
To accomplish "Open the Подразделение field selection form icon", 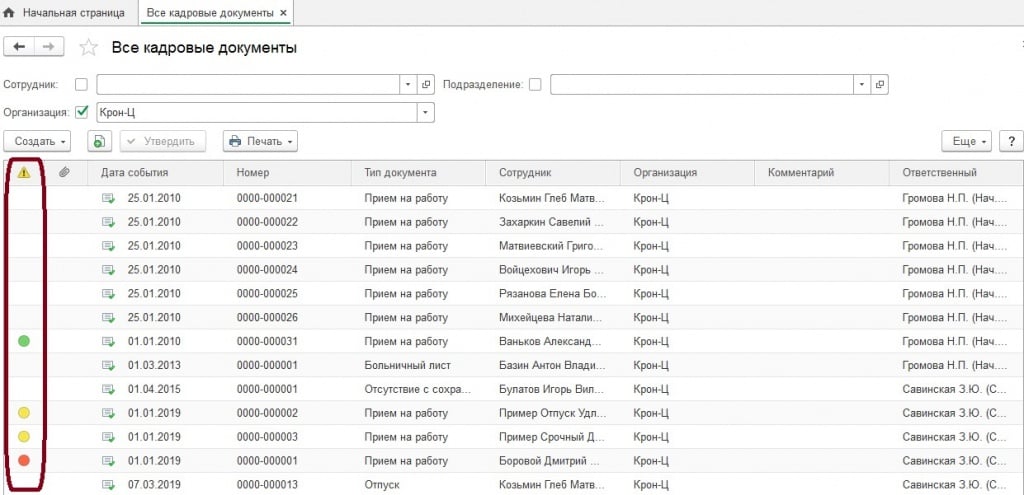I will (879, 85).
